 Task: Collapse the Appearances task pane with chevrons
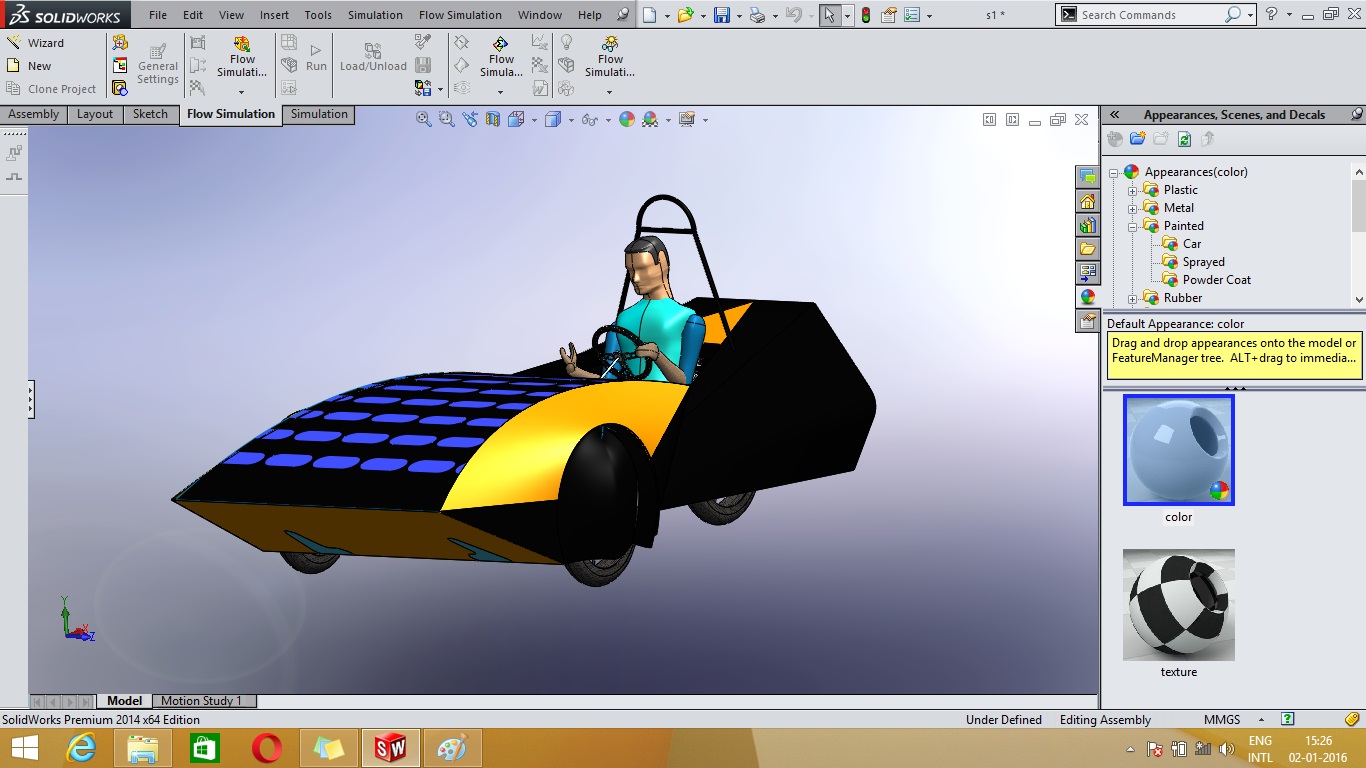coord(1115,115)
